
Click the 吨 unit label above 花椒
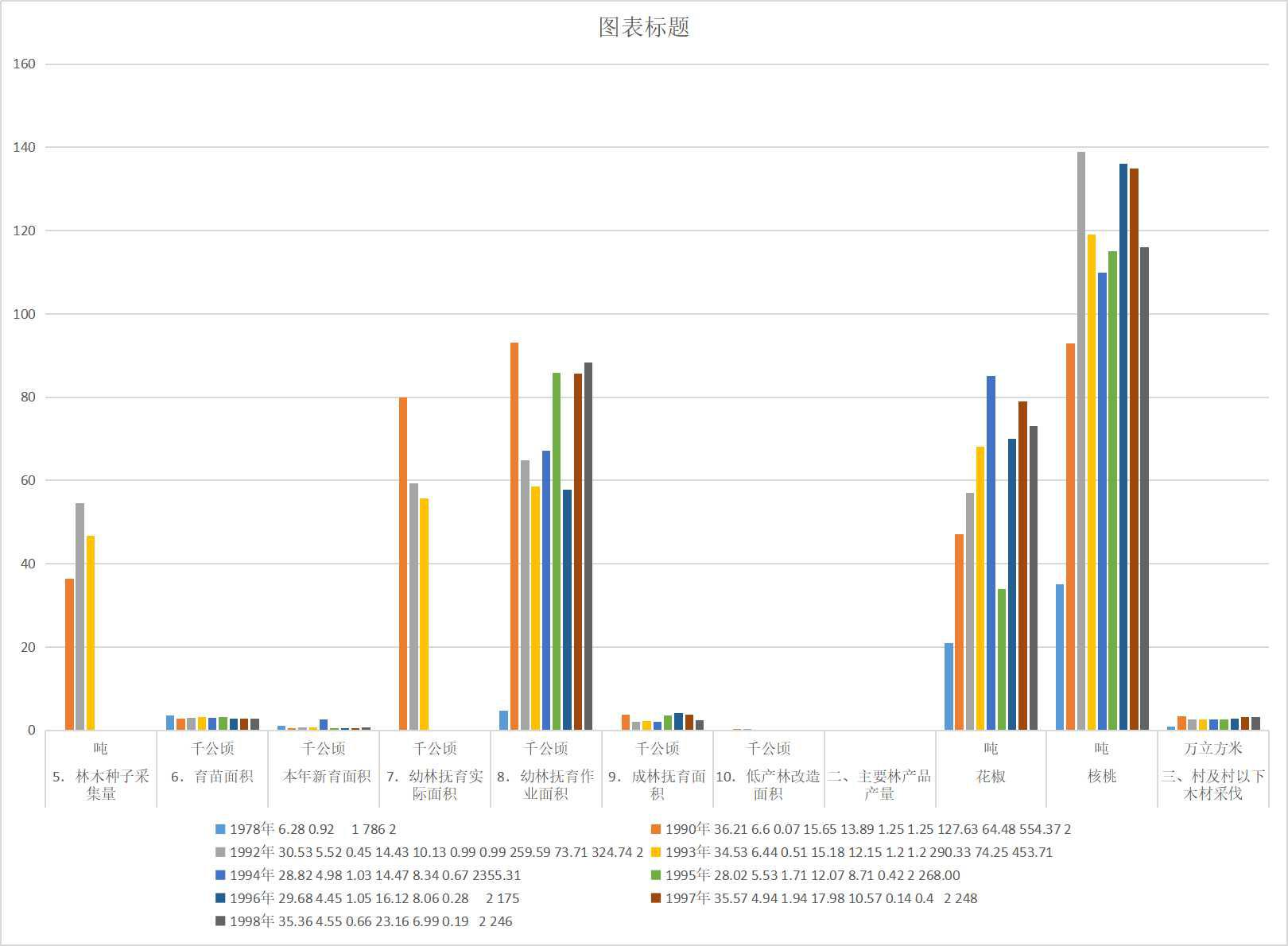(x=991, y=748)
